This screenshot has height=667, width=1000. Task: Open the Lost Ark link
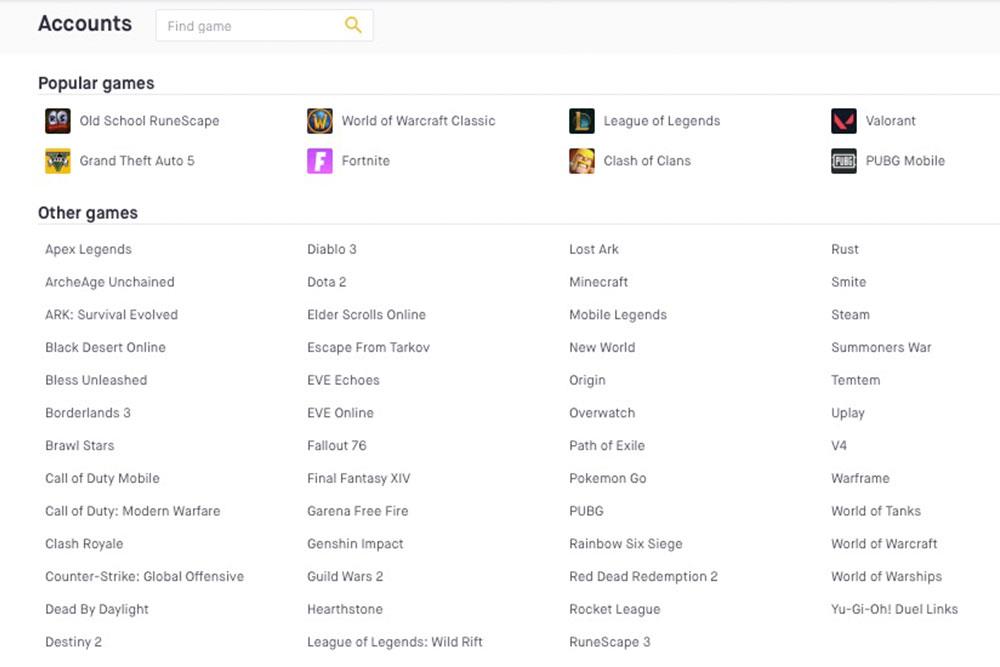594,249
